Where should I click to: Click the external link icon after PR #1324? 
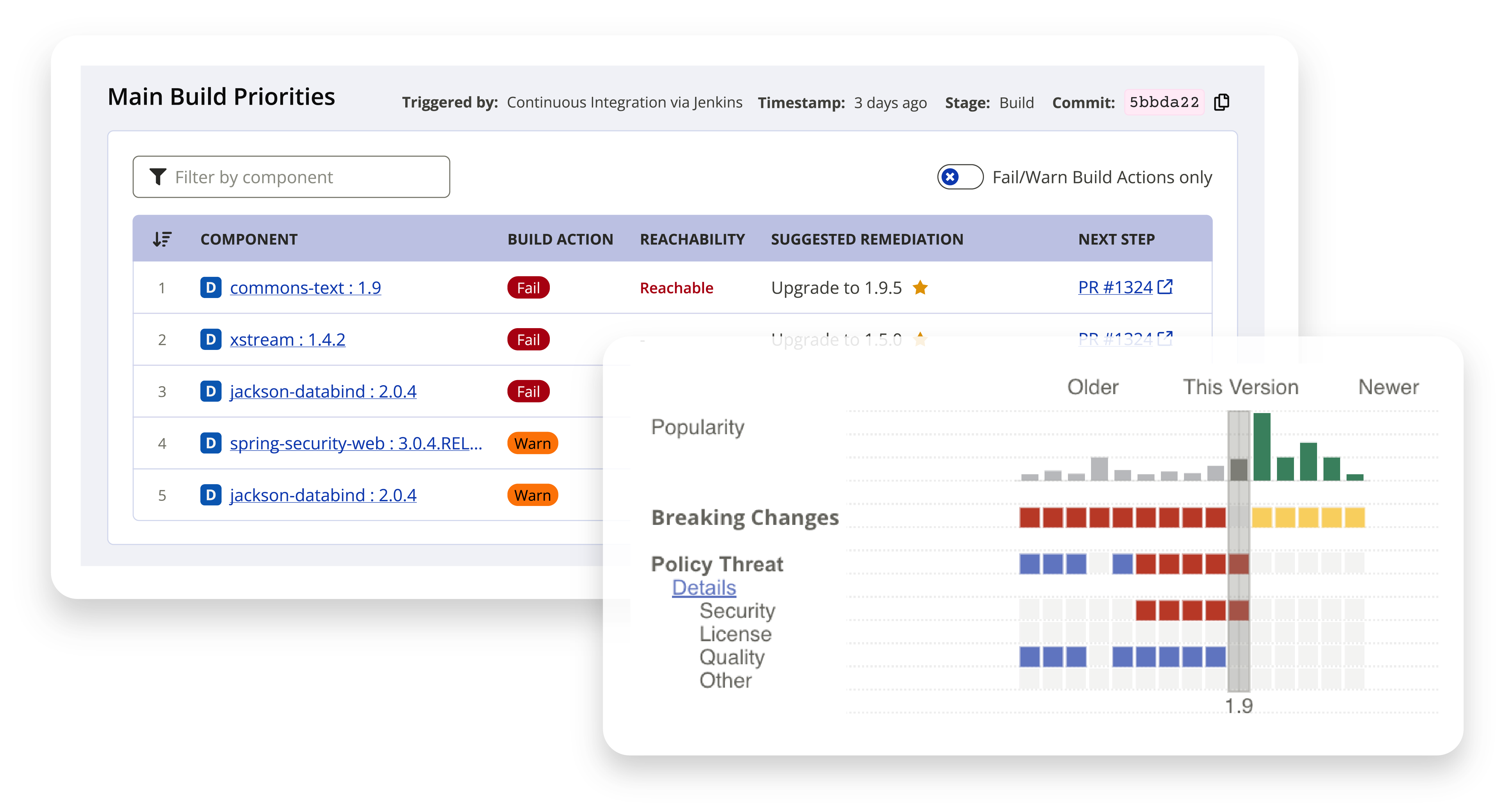[1165, 286]
